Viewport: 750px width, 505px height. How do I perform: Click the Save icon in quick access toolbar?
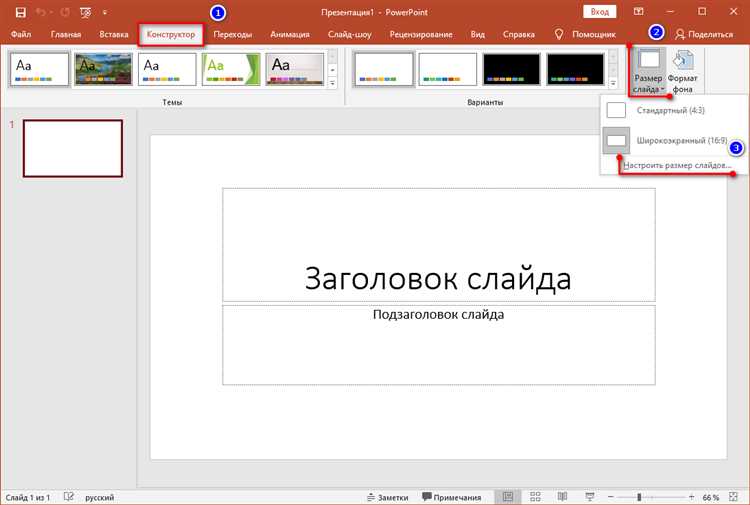[20, 11]
